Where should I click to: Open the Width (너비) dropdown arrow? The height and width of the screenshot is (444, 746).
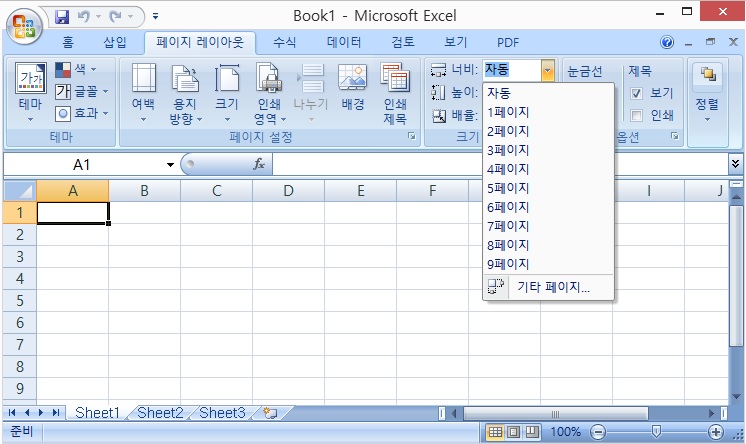[548, 70]
